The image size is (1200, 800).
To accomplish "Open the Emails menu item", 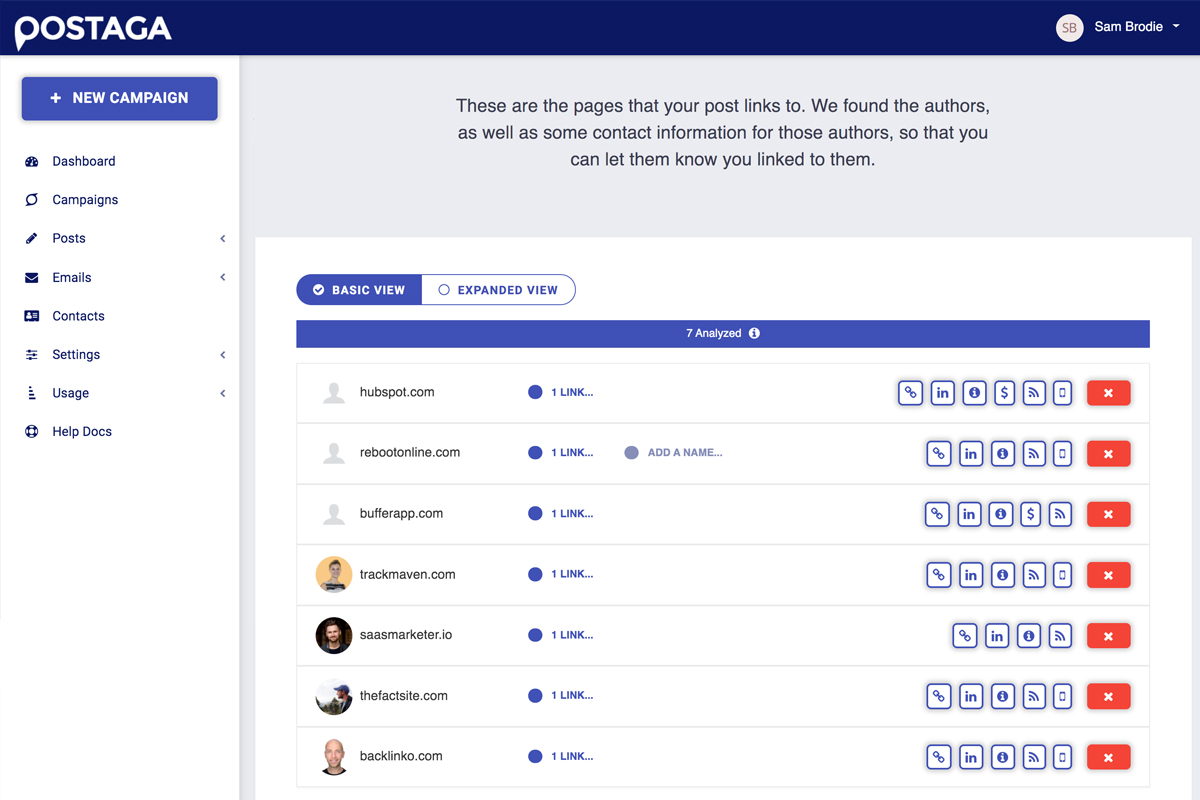I will 71,277.
